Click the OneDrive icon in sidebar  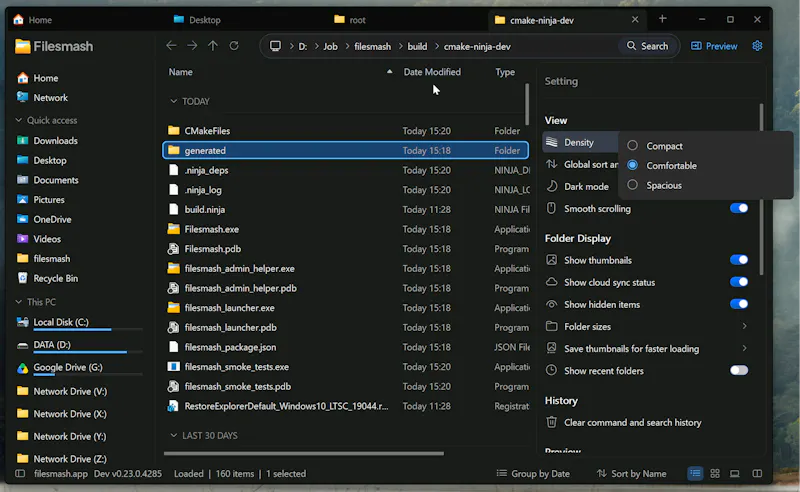click(x=22, y=219)
